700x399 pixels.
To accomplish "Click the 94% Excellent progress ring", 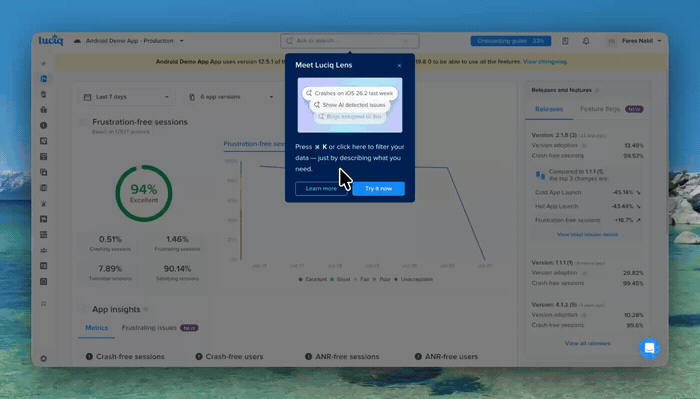I will click(x=144, y=193).
